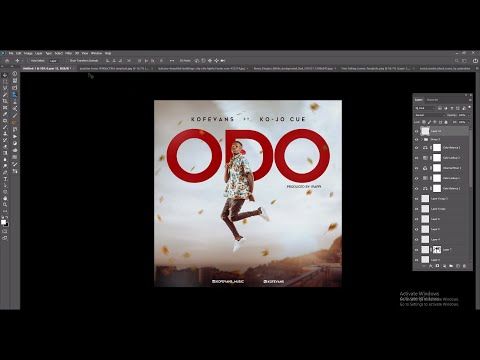Click the new adjustment layer icon
Viewport: 480px width, 360px height.
click(x=444, y=266)
